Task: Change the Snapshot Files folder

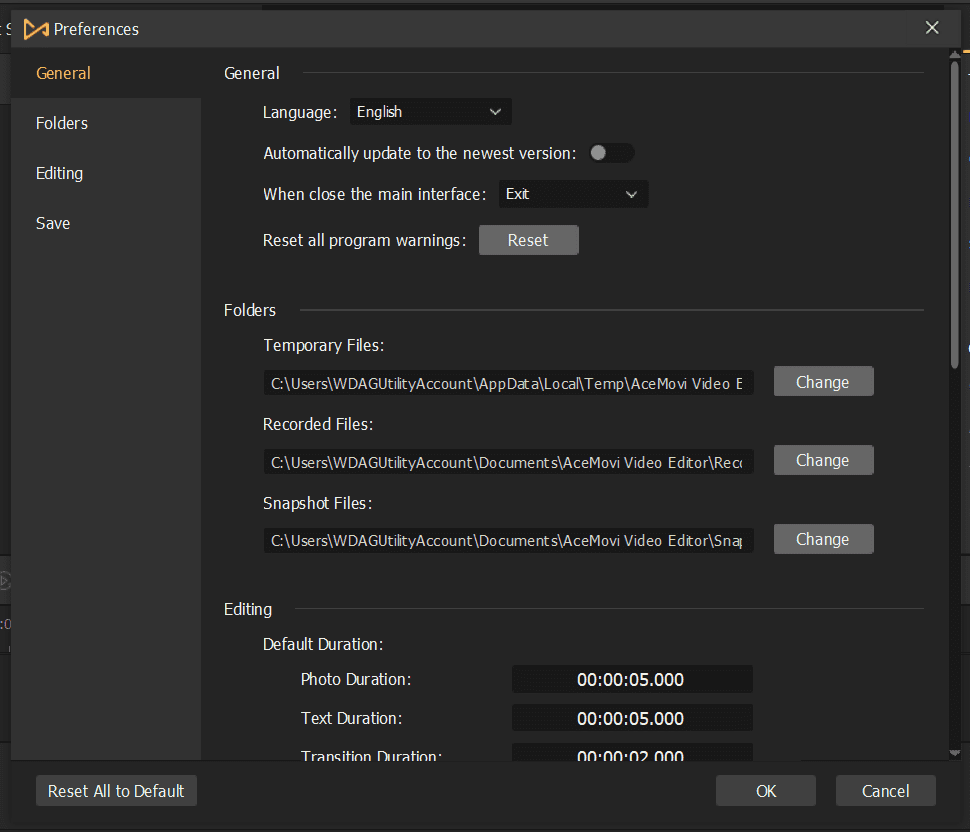Action: (823, 539)
